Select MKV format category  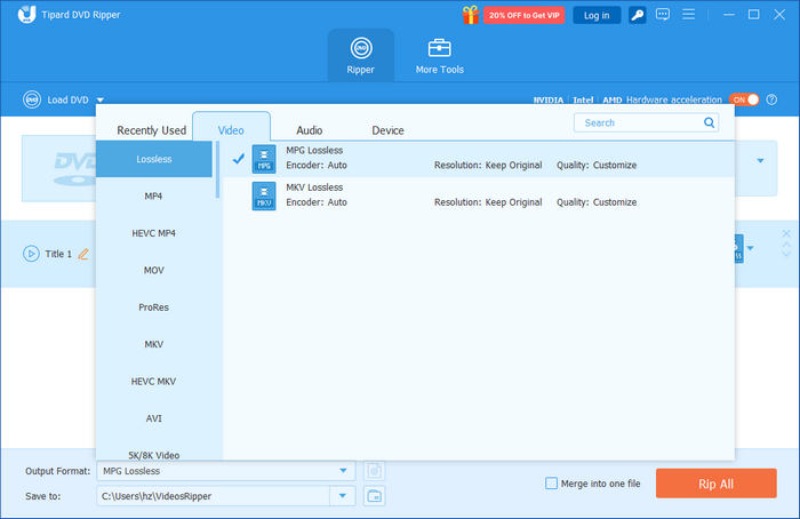pyautogui.click(x=154, y=344)
